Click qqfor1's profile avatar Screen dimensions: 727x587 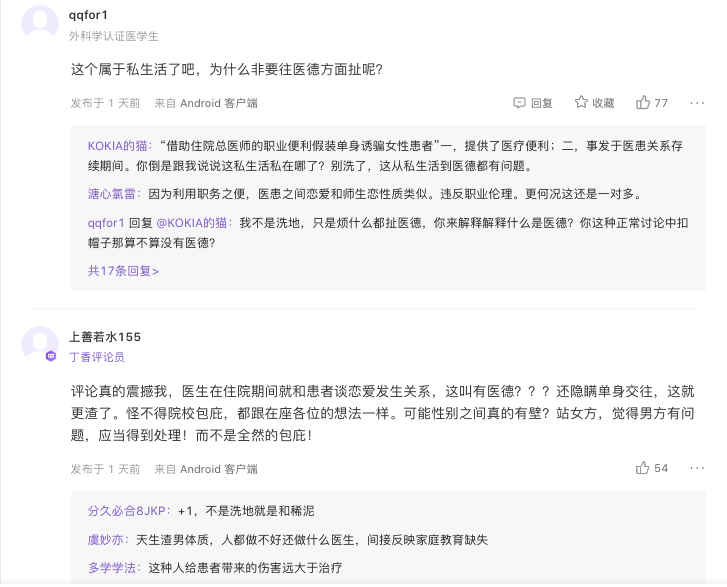[40, 22]
